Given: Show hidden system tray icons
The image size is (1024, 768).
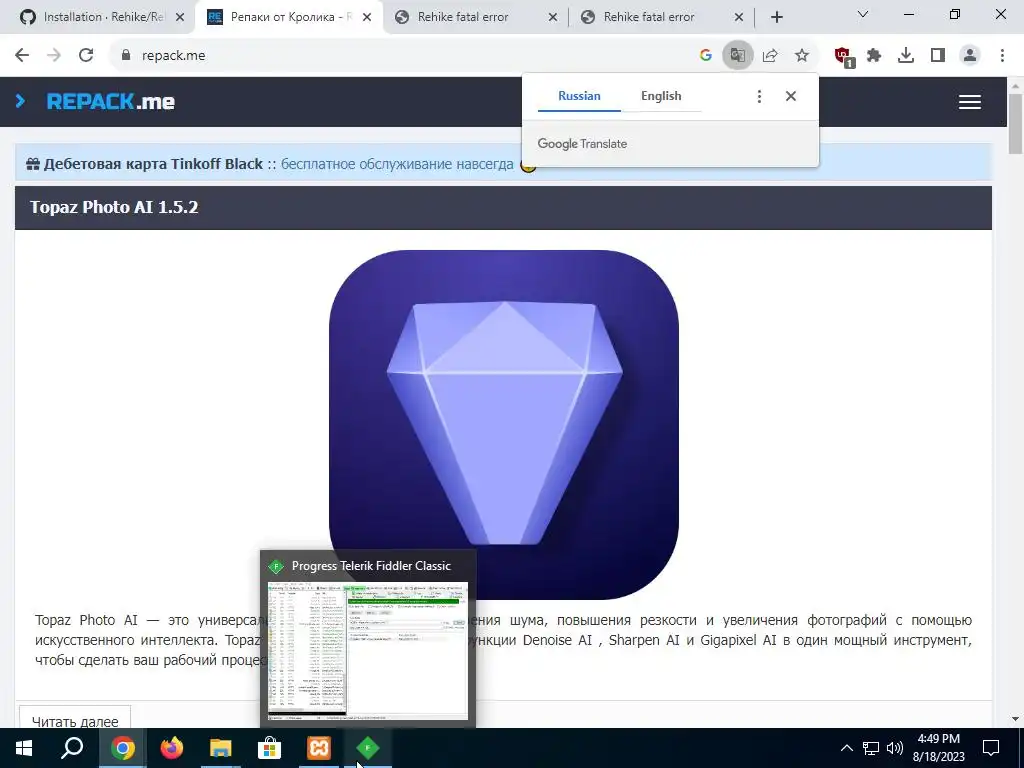Looking at the screenshot, I should tap(846, 748).
